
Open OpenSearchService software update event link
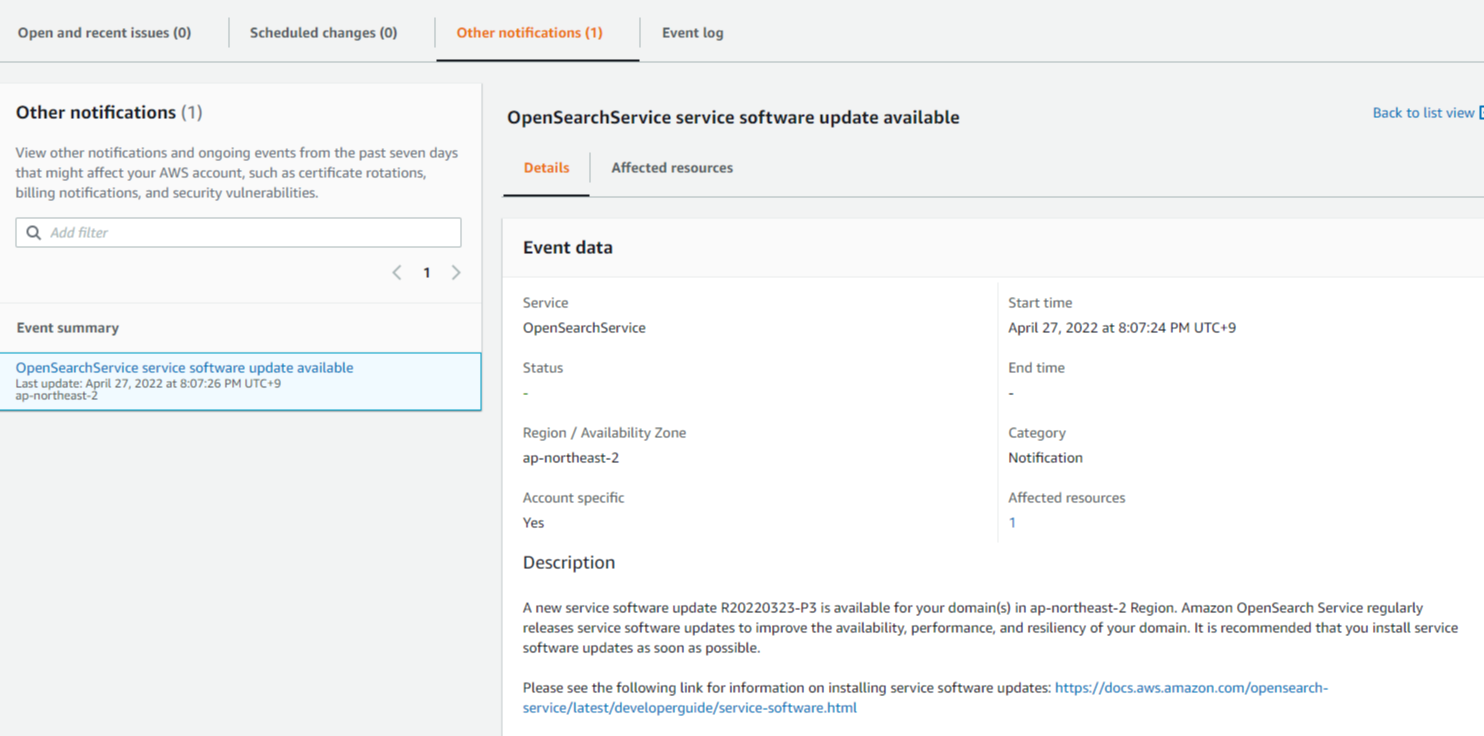[184, 368]
